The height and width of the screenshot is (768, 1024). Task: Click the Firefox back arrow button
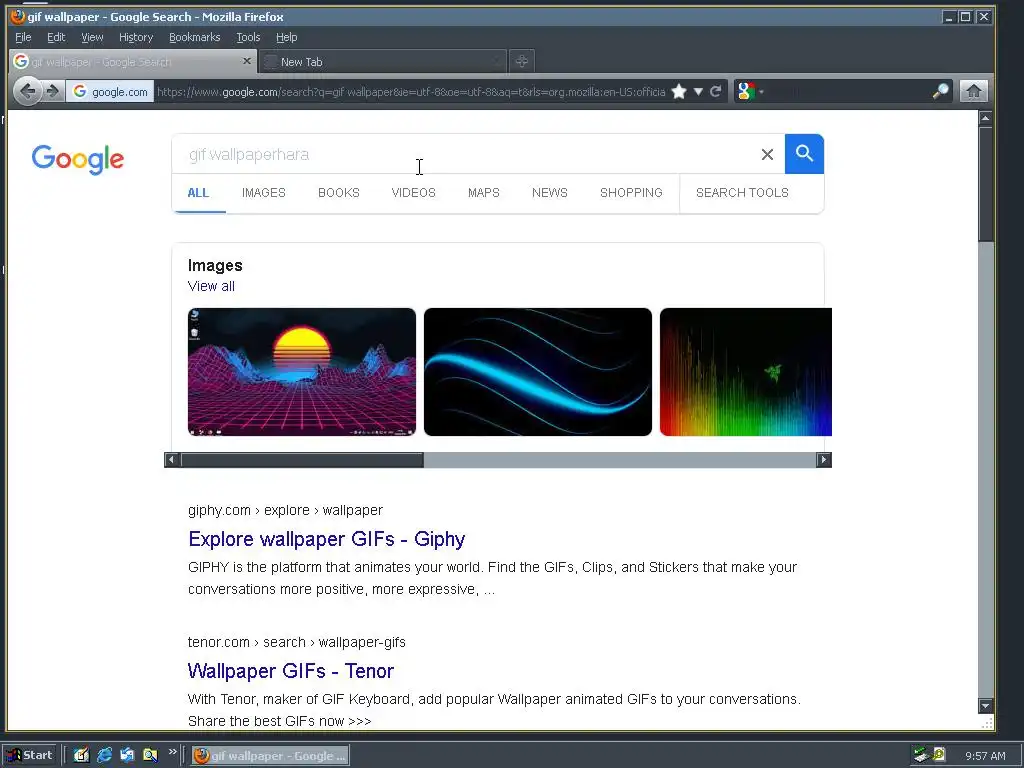coord(27,91)
